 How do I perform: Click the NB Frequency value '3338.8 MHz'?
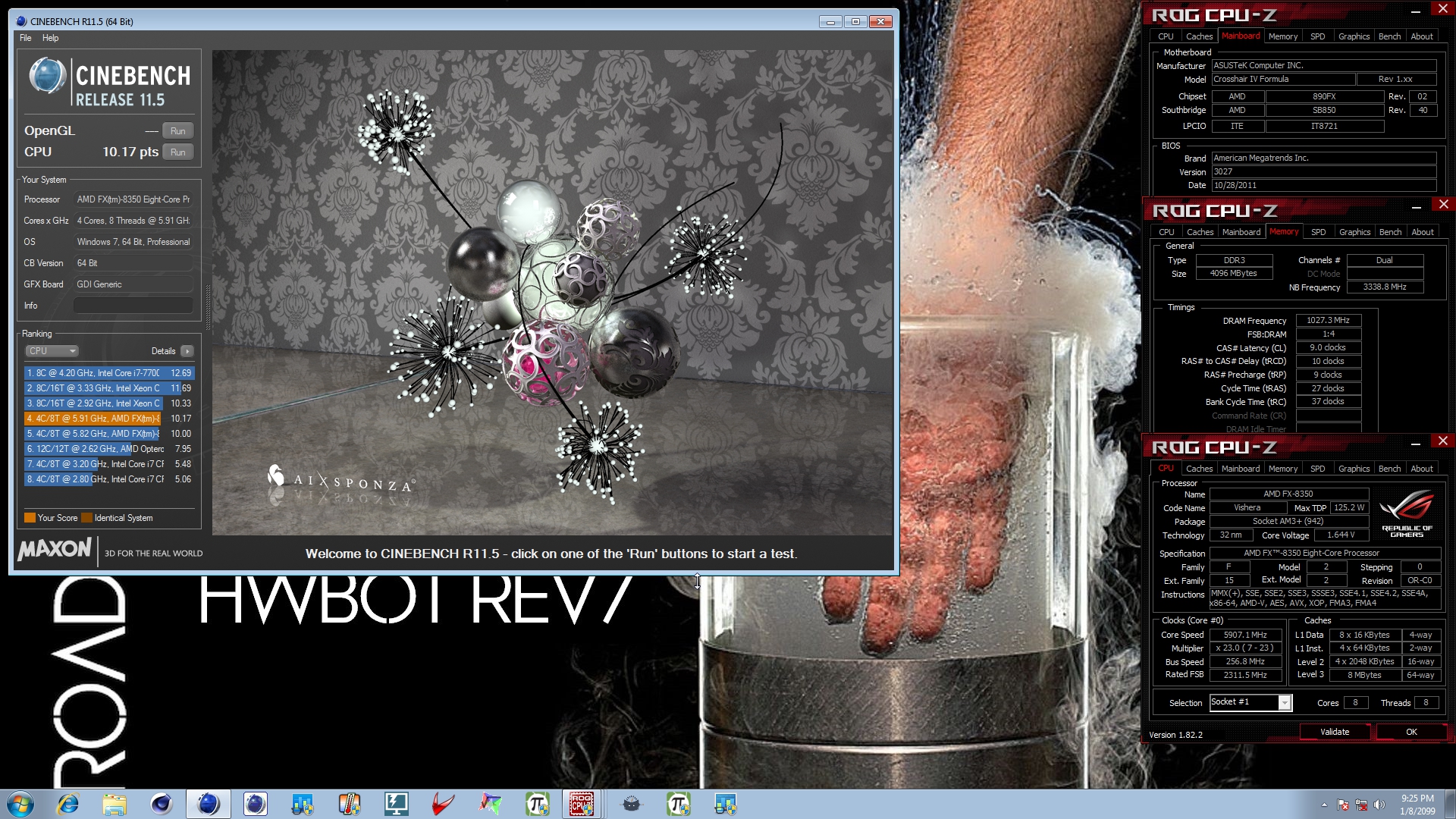1384,287
